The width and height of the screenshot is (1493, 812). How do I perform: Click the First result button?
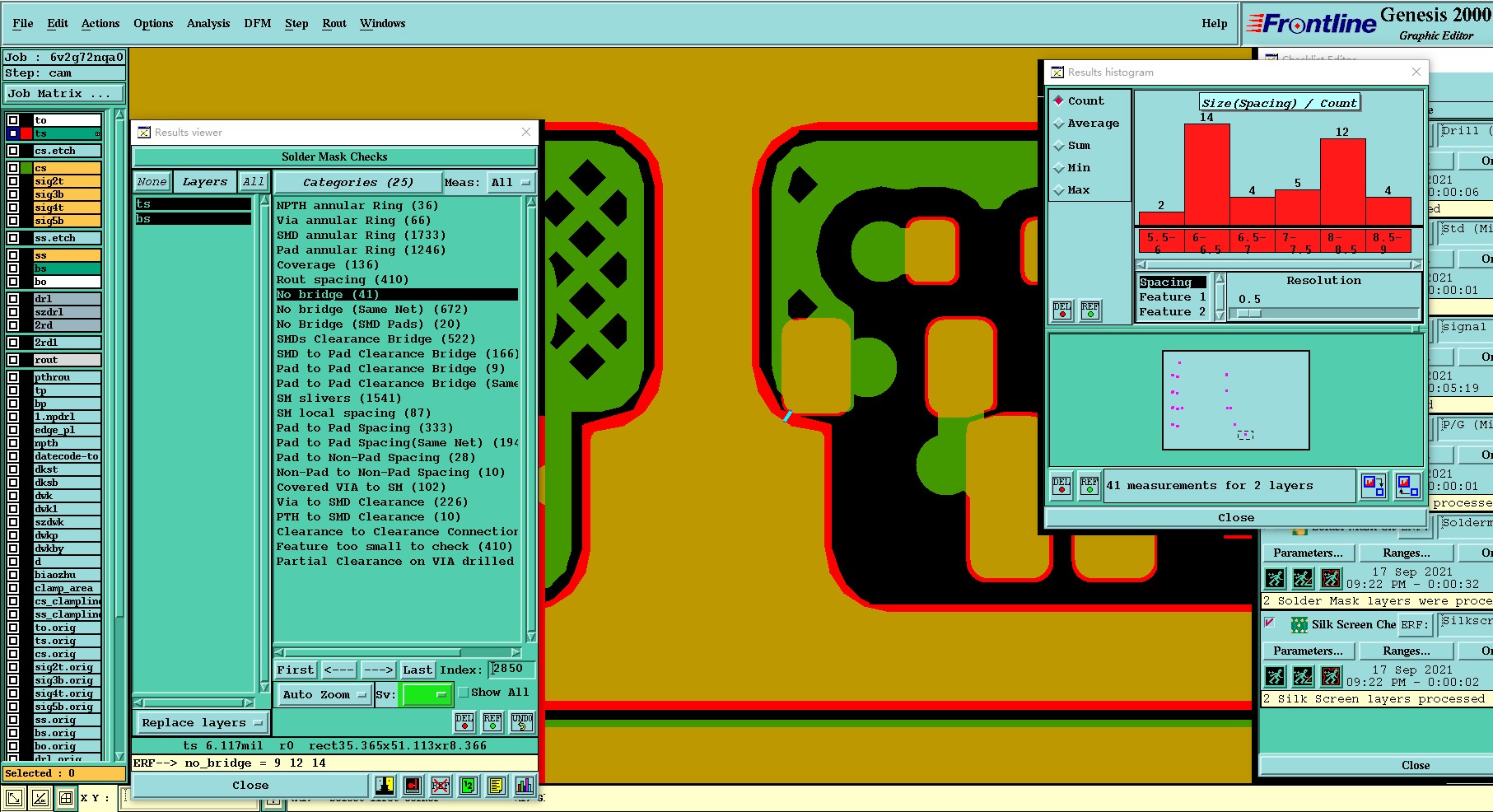tap(296, 670)
